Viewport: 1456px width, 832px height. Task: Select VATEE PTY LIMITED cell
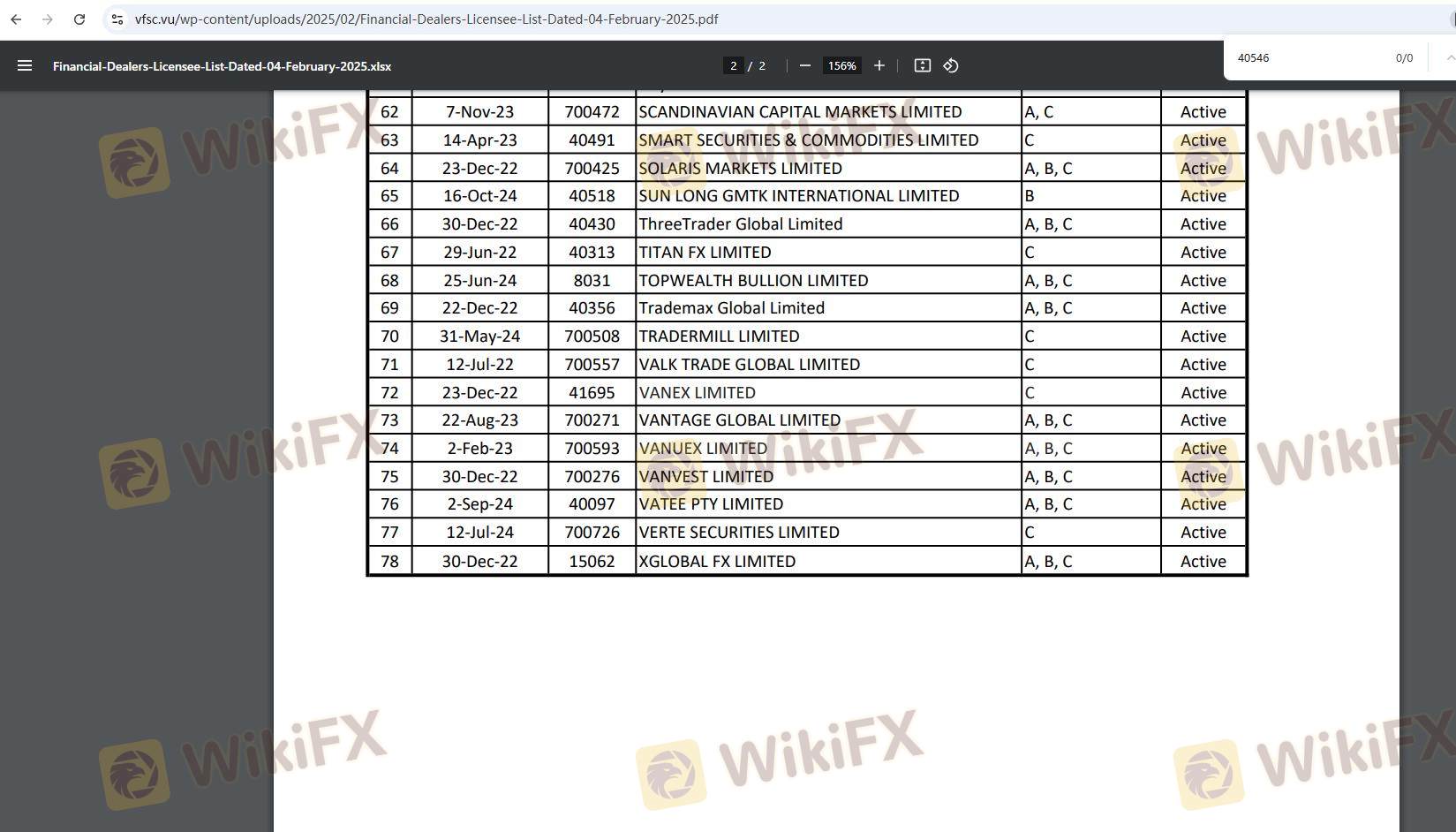(711, 504)
